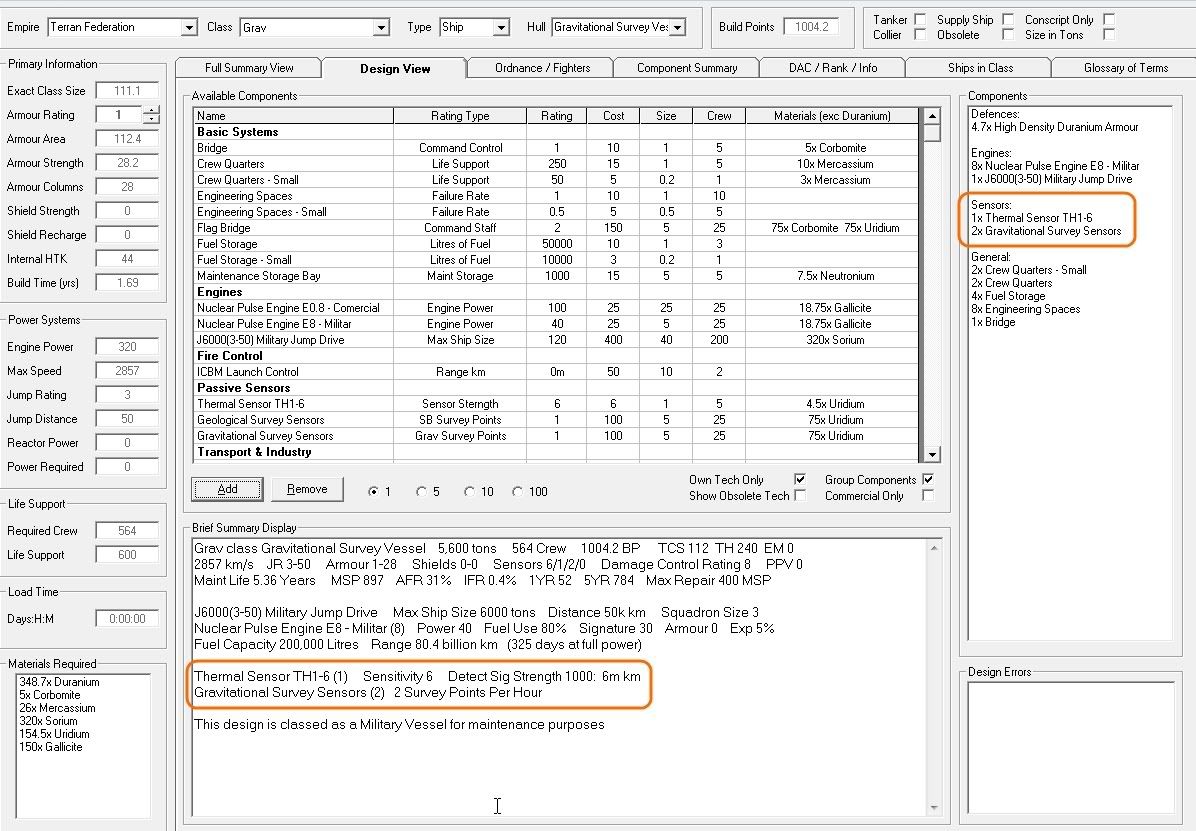Open the Hull dropdown for Gravitational Survey Vessel
1196x831 pixels.
(677, 27)
